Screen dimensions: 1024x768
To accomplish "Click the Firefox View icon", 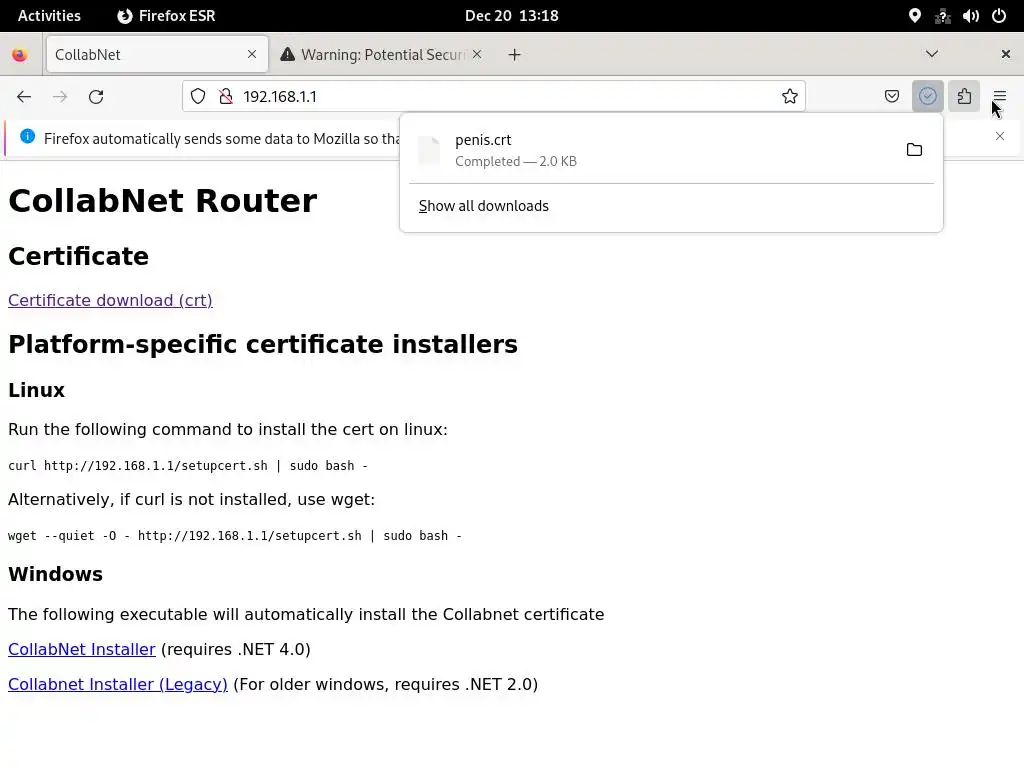I will coord(20,55).
